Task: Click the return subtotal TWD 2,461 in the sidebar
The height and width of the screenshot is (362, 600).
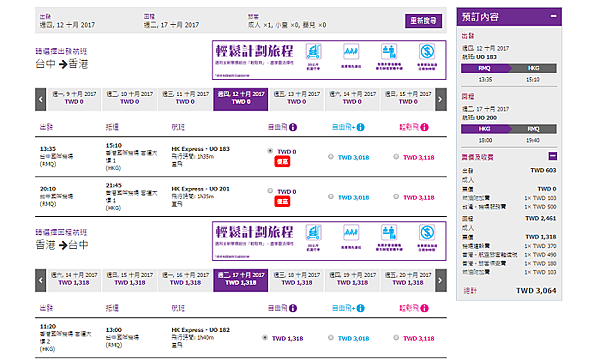Action: 541,218
